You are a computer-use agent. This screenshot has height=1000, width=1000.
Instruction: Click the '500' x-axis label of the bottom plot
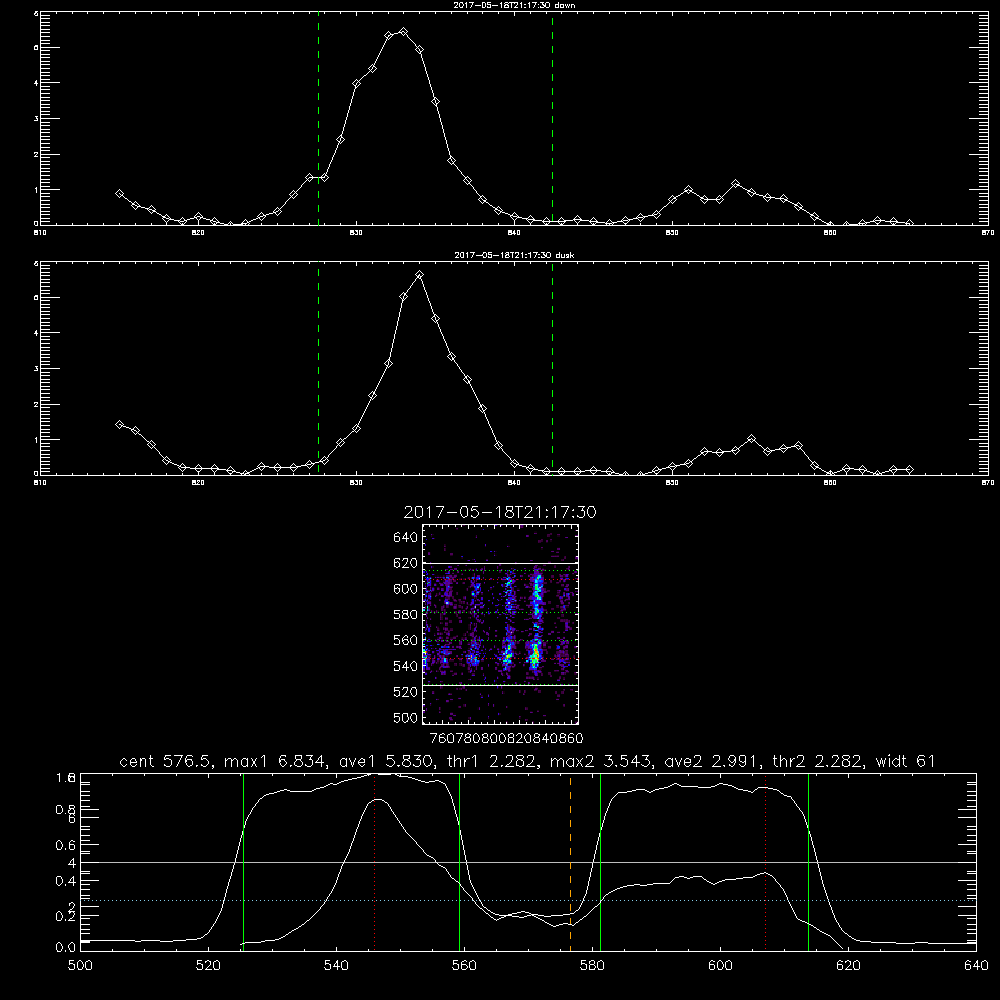(80, 965)
